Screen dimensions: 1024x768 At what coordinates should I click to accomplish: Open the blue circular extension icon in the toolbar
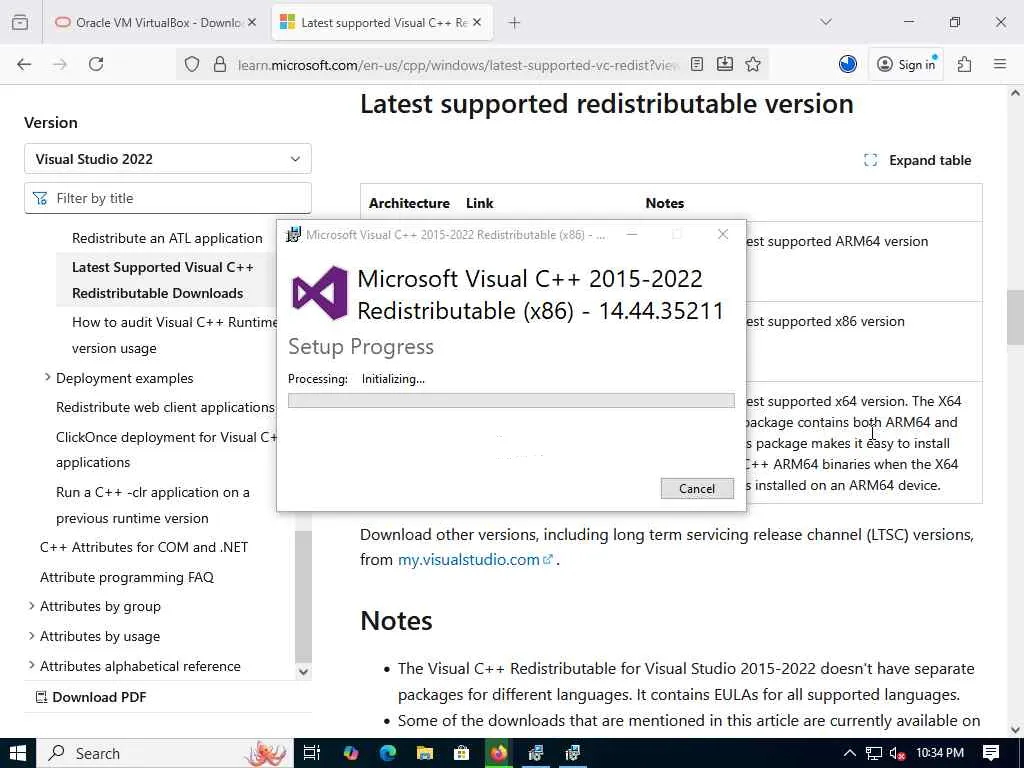[x=848, y=64]
